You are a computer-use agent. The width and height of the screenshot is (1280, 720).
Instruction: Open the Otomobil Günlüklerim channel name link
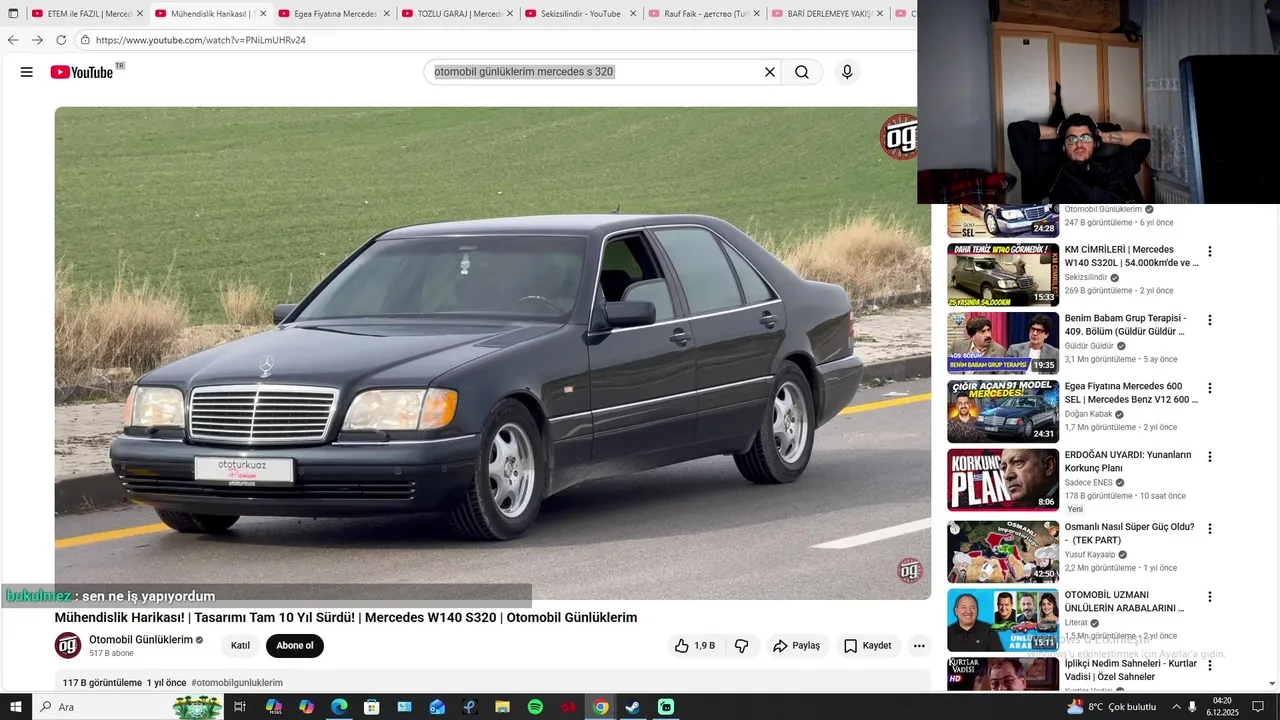(141, 640)
